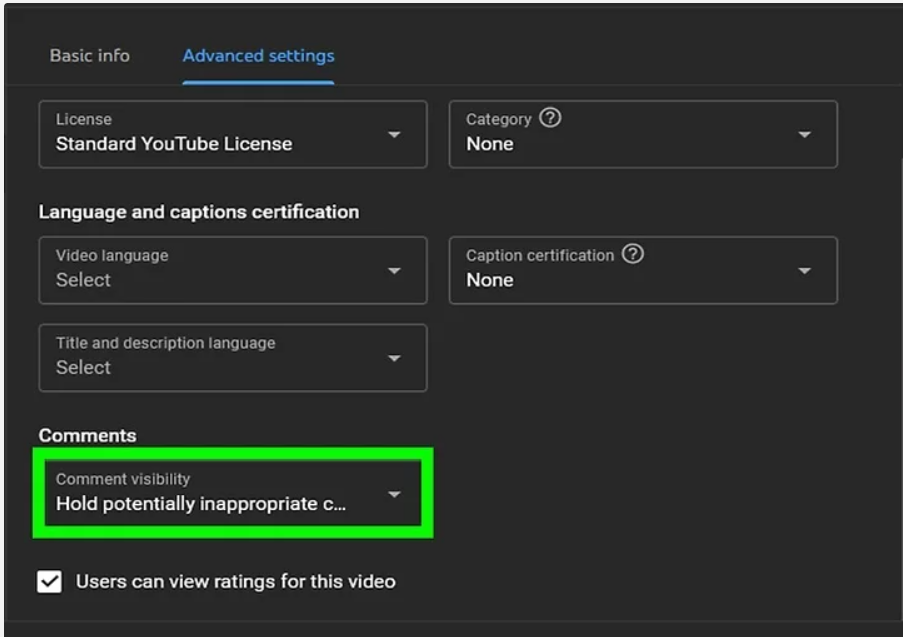
Task: Open the License dropdown
Action: point(233,134)
